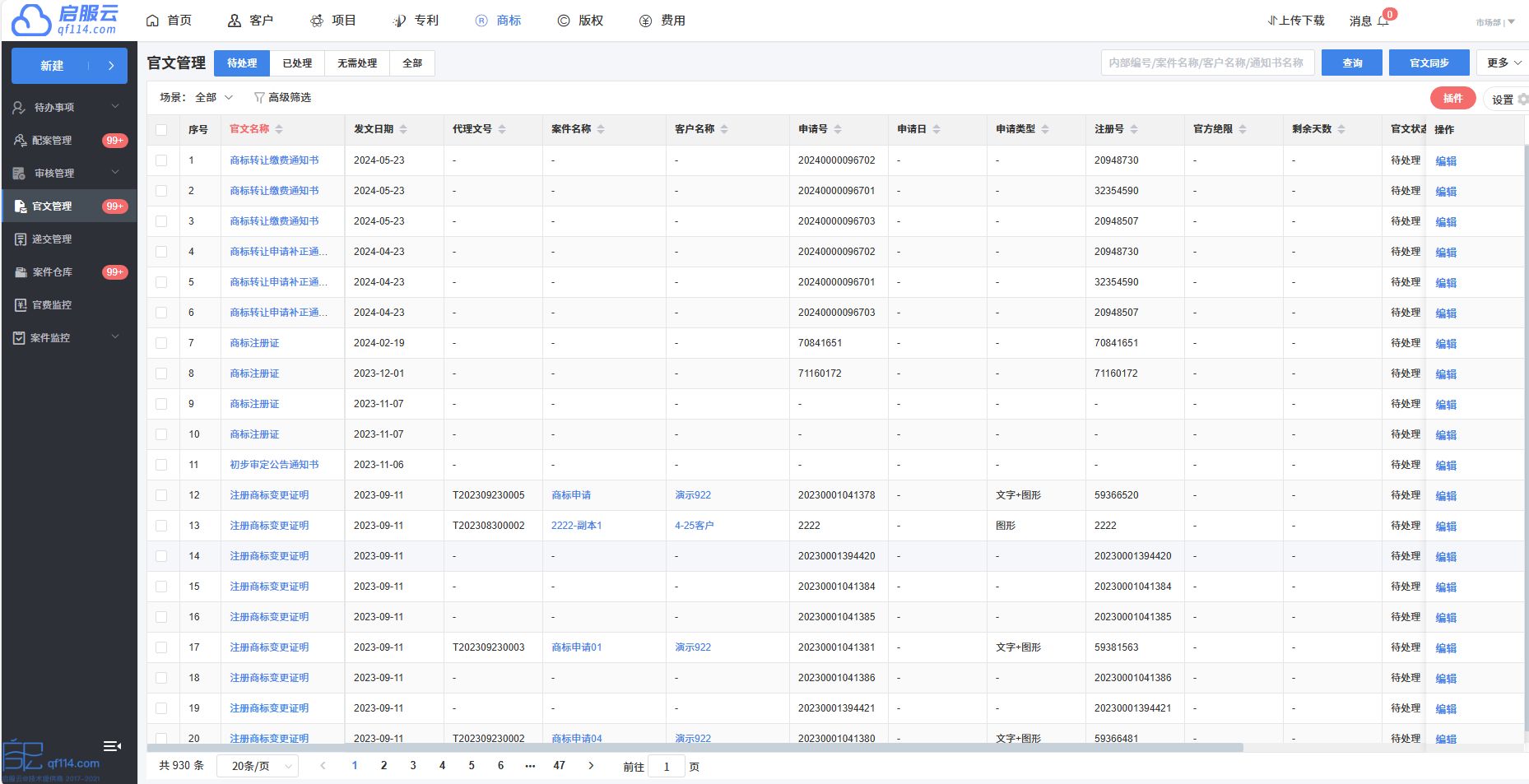Click the 查询 search button
Image resolution: width=1529 pixels, height=784 pixels.
(x=1352, y=63)
